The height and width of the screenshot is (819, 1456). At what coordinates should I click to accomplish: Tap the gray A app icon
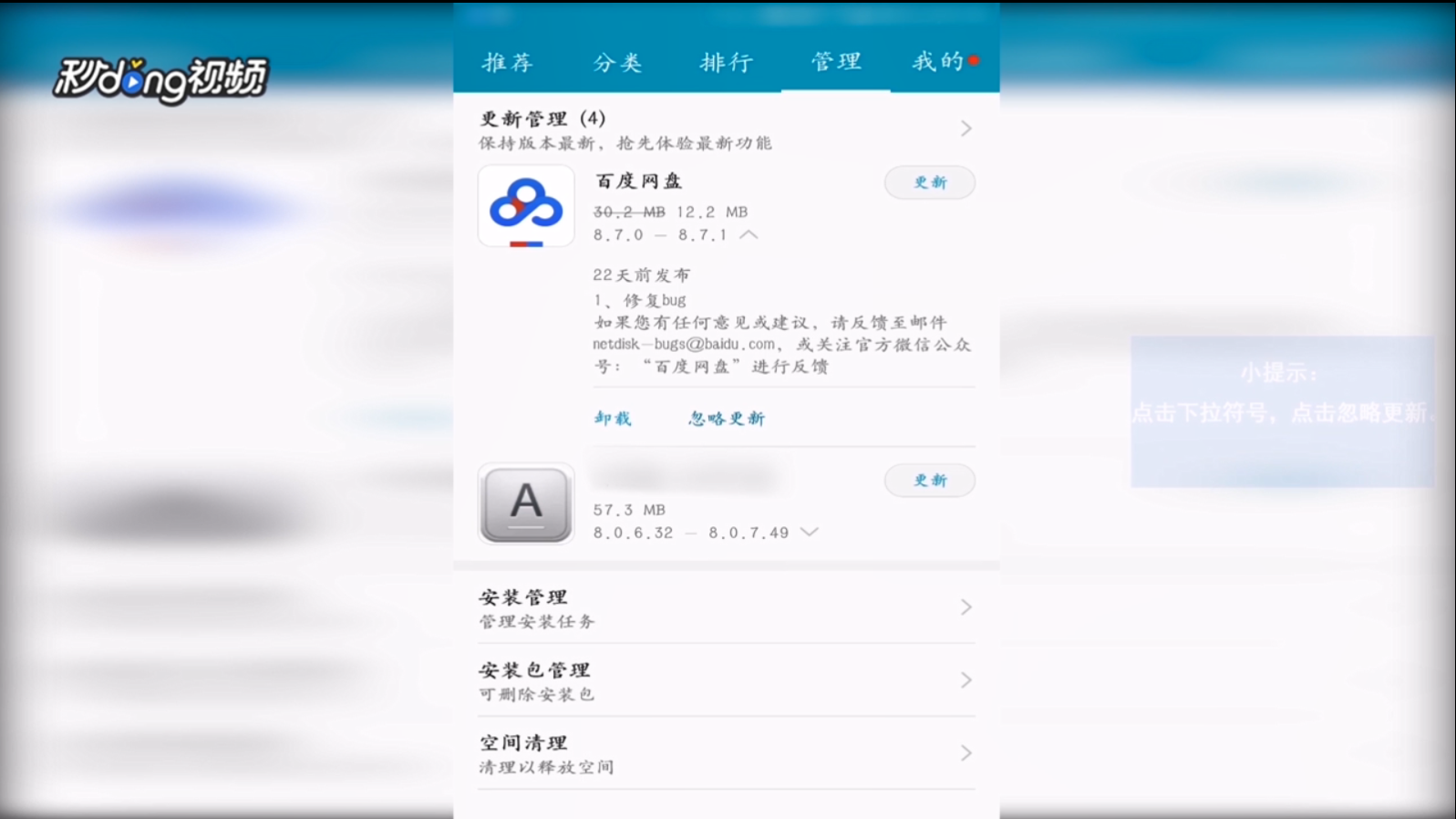(x=526, y=503)
